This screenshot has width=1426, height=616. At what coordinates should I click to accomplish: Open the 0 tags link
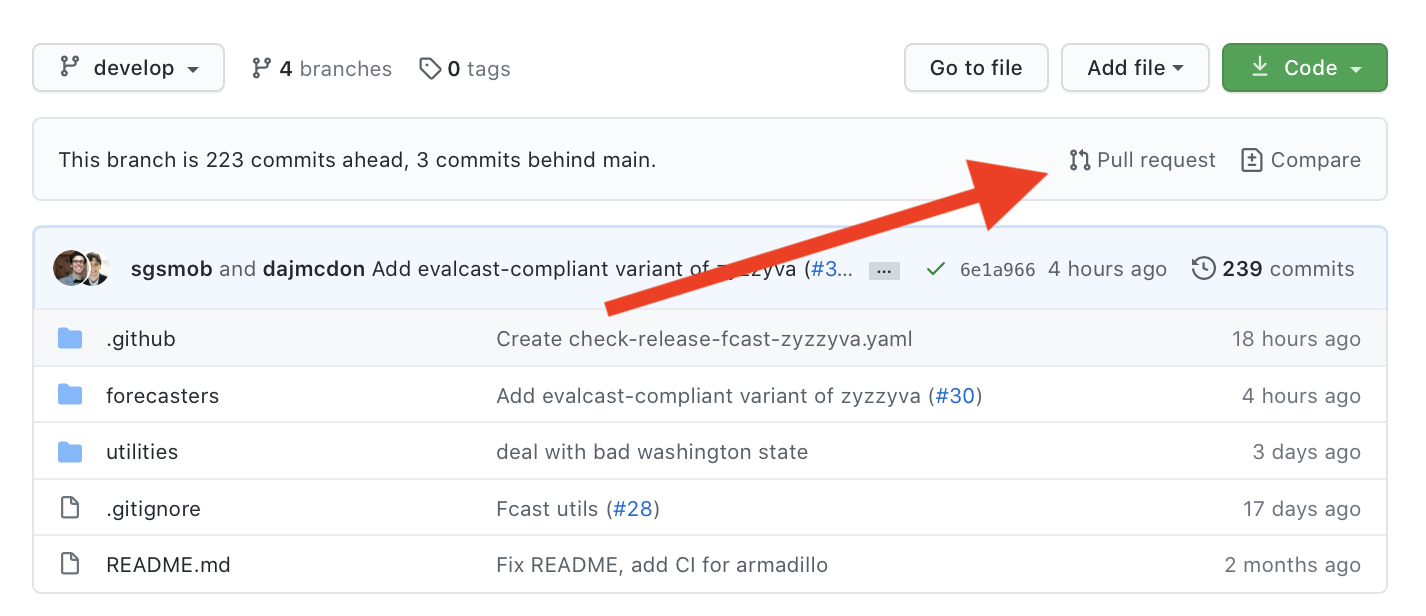tap(465, 69)
